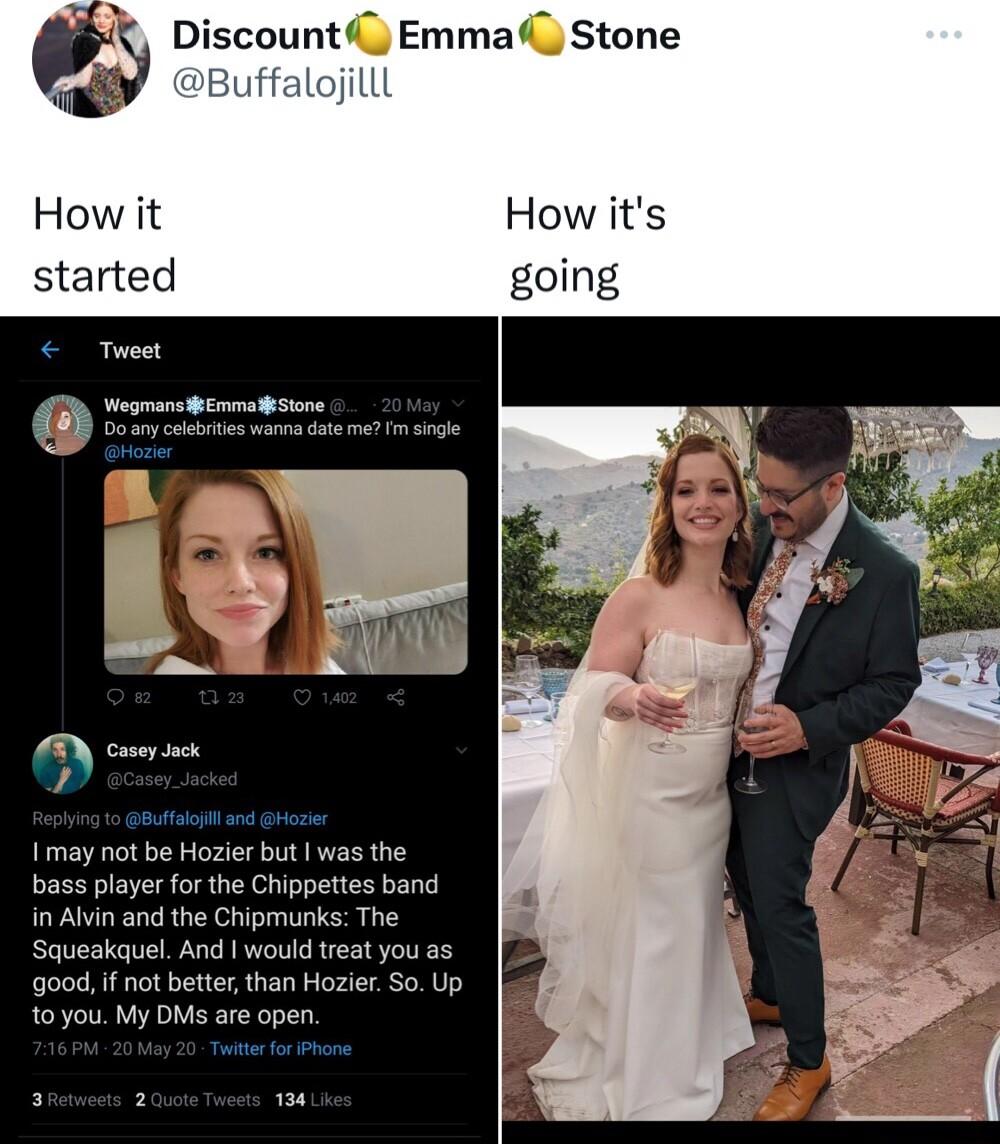Open the selfie photo in the quoted tweet
This screenshot has width=1000, height=1144.
pos(285,572)
